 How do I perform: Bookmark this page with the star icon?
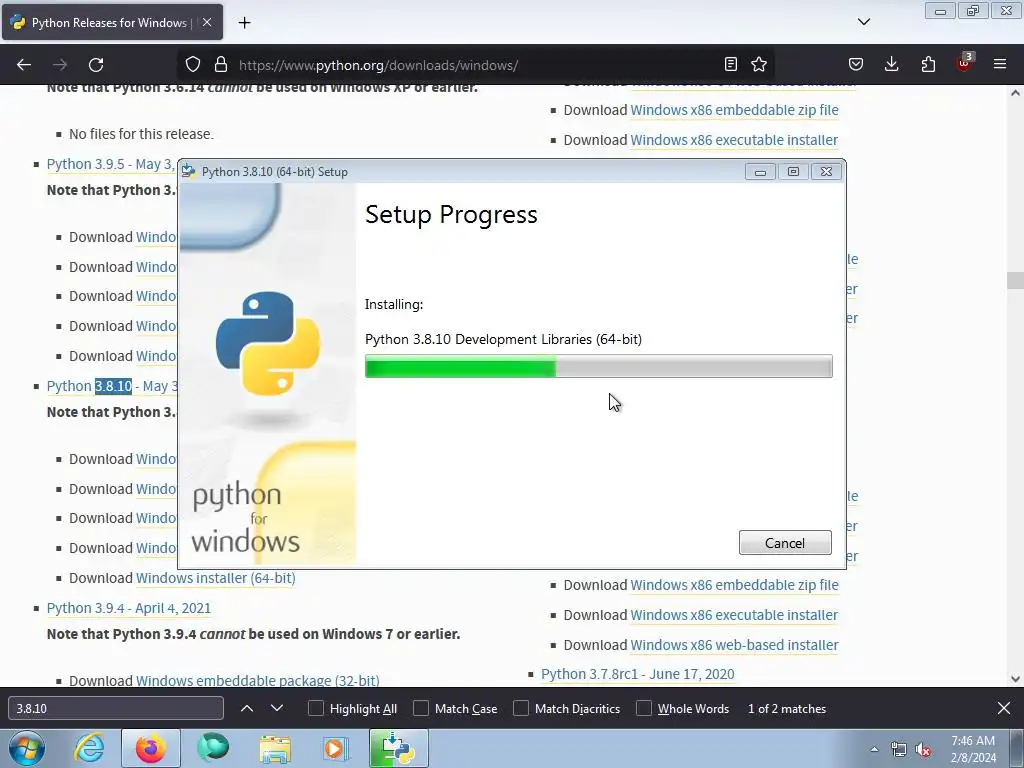[759, 64]
